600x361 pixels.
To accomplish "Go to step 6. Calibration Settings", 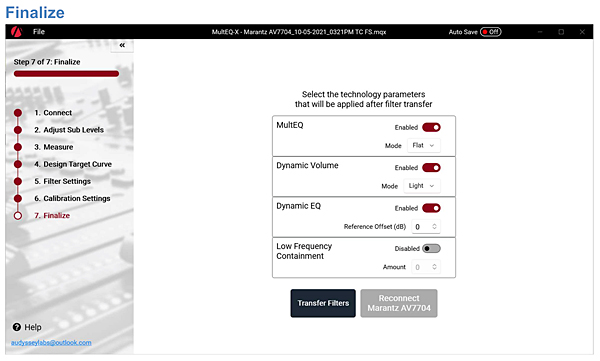I will click(72, 198).
